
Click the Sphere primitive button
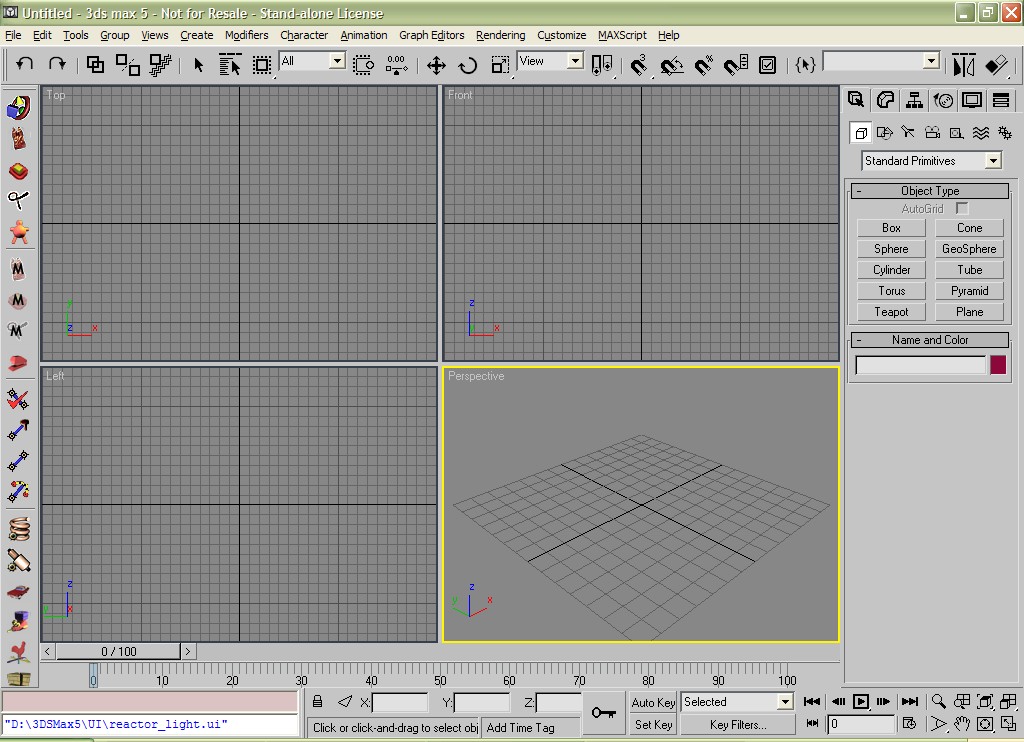[x=891, y=249]
